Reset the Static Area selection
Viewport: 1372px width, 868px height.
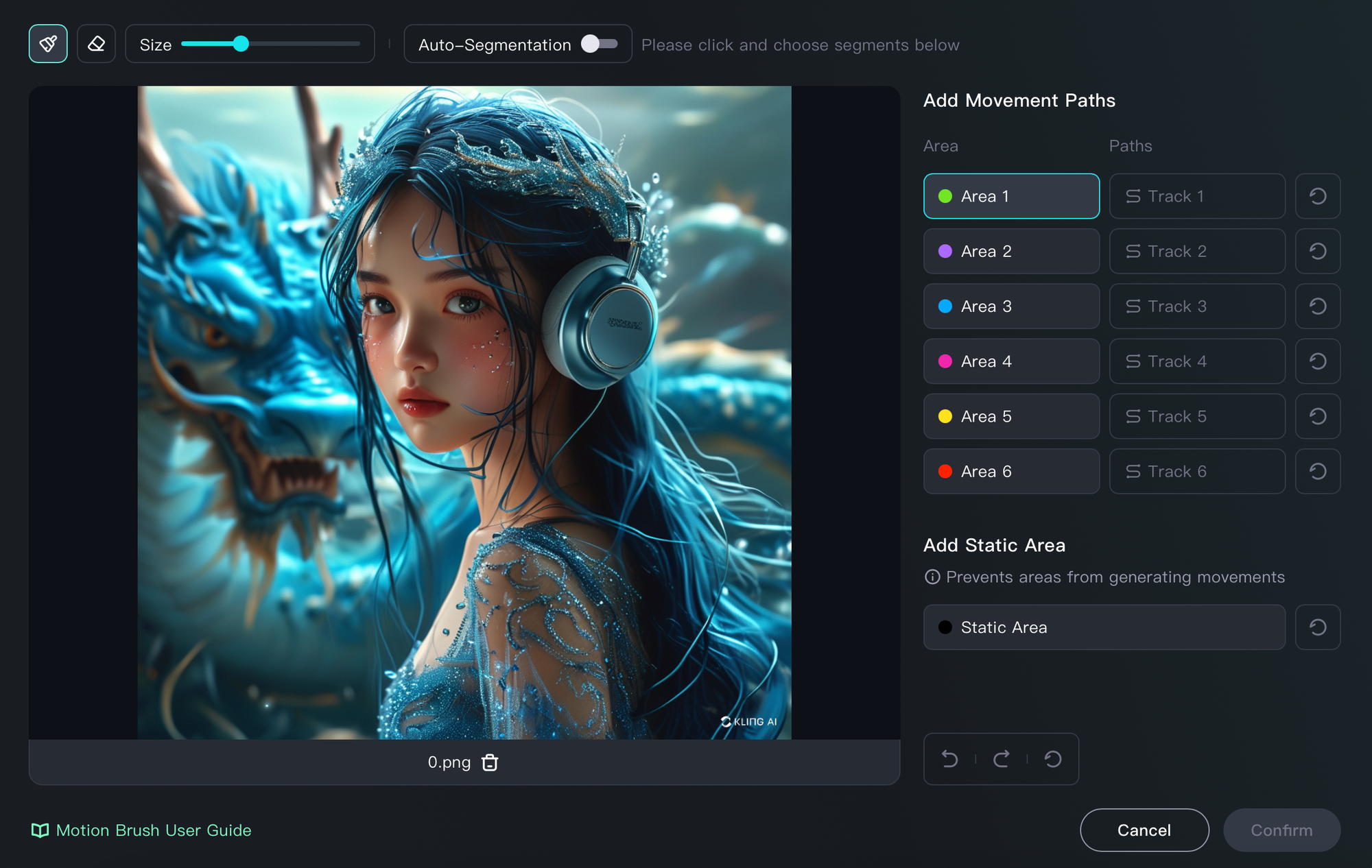(x=1317, y=627)
